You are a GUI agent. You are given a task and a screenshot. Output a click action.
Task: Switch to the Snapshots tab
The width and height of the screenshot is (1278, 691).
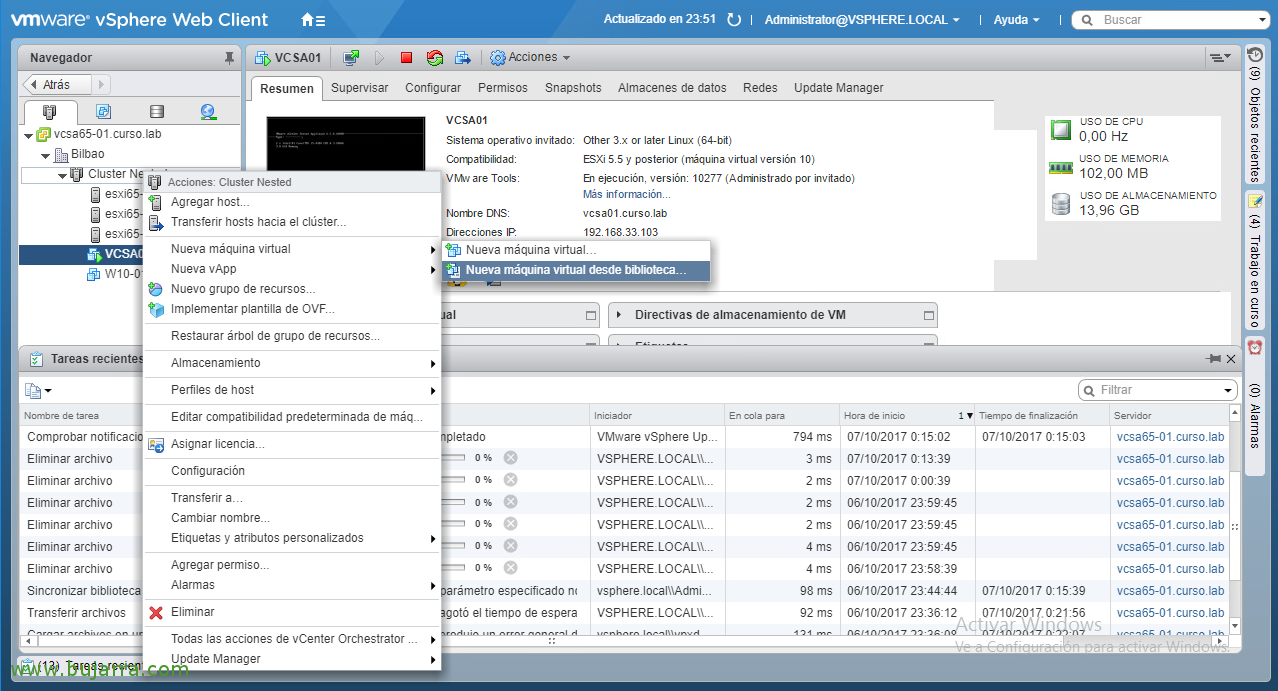[x=573, y=88]
